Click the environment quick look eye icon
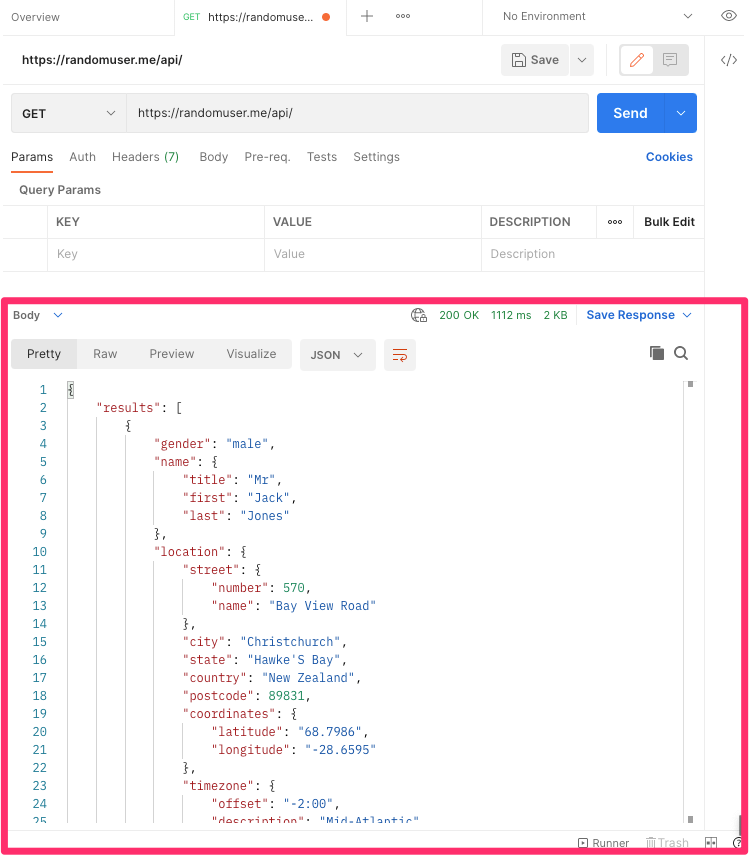749x855 pixels. pyautogui.click(x=728, y=16)
